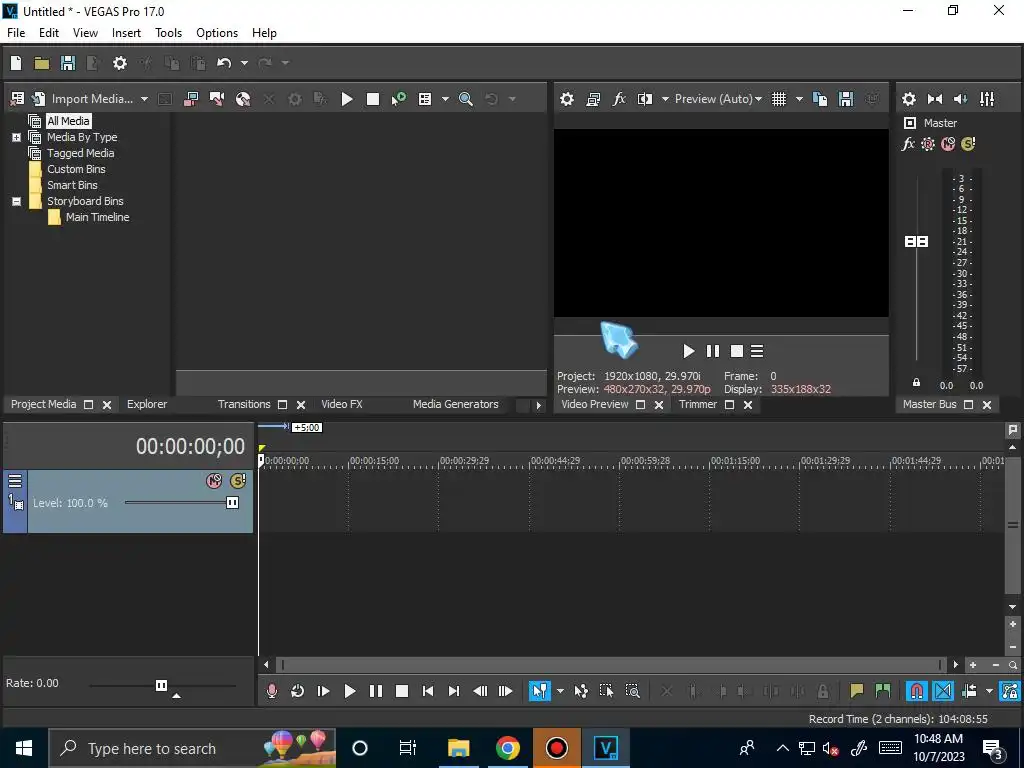Go to start of timeline
Screen dimensions: 1024x768
pos(428,691)
